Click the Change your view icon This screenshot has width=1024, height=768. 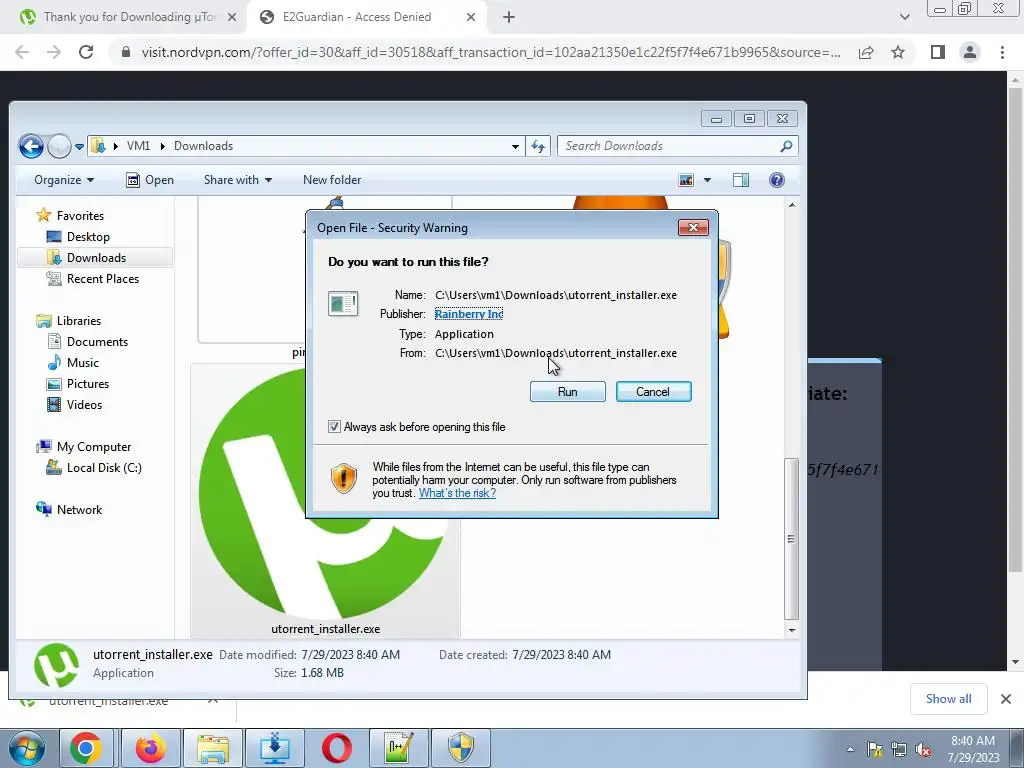[686, 180]
